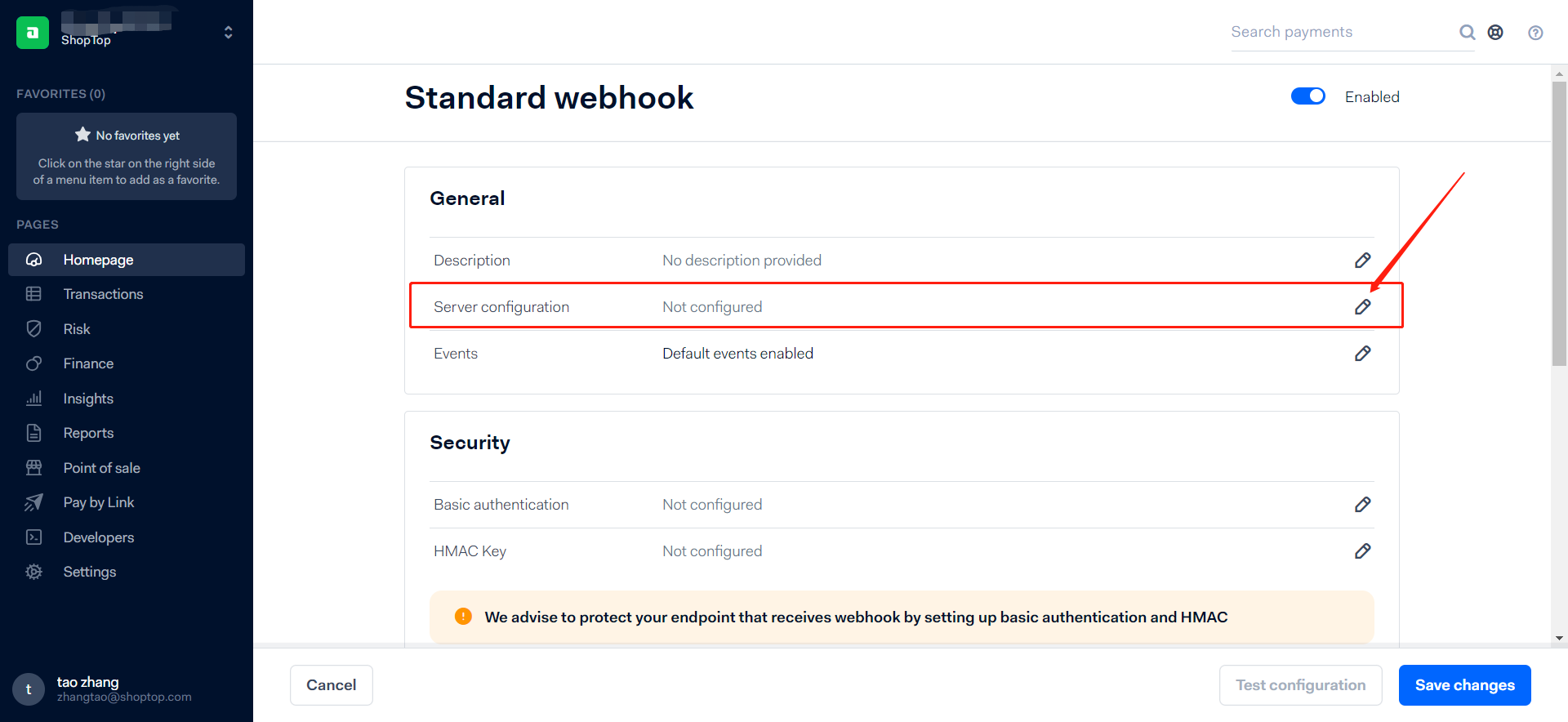The image size is (1568, 722).
Task: Expand the ShopTop account switcher
Action: [228, 33]
